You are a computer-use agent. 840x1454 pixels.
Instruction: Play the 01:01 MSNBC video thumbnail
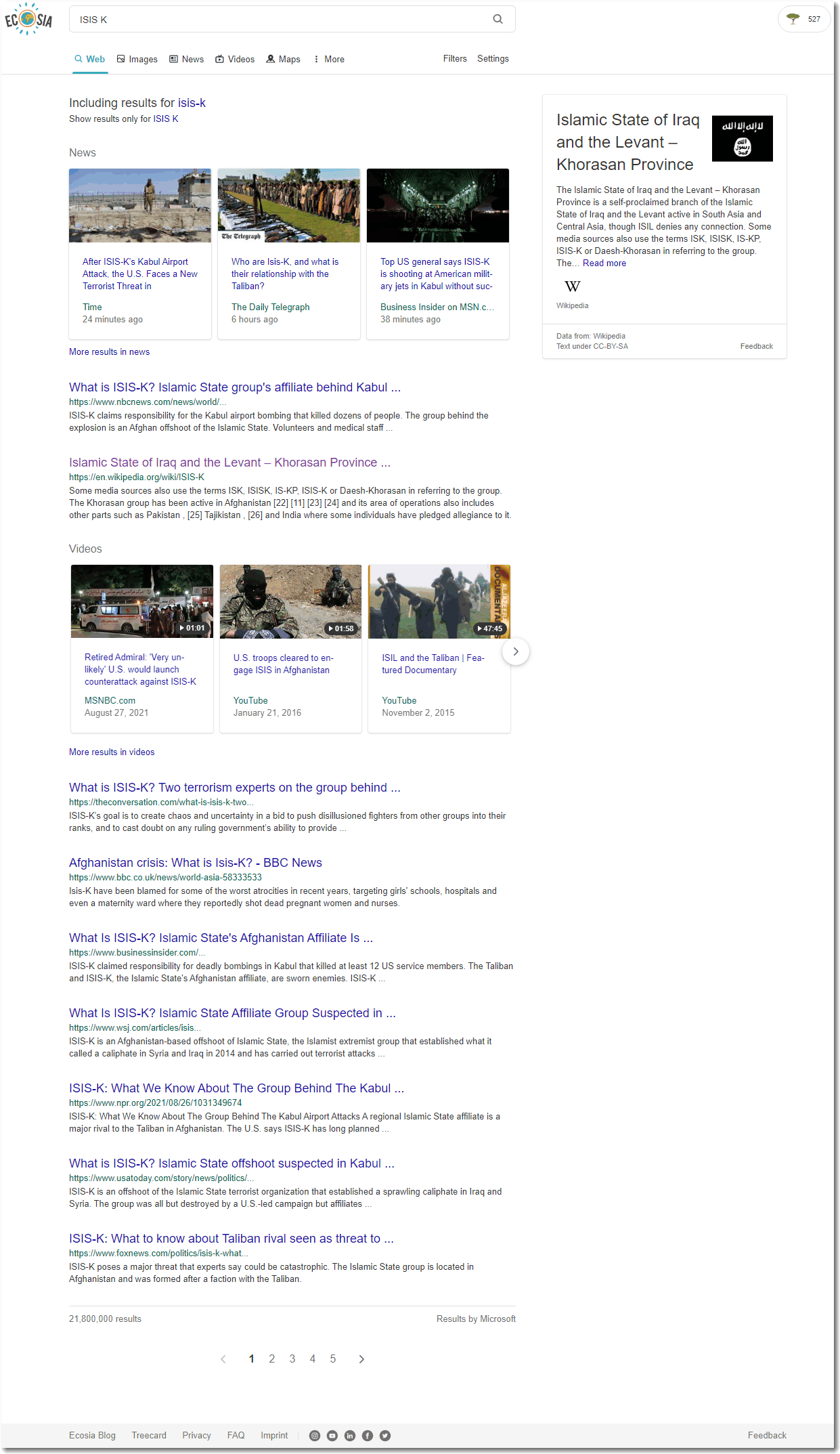click(x=142, y=601)
